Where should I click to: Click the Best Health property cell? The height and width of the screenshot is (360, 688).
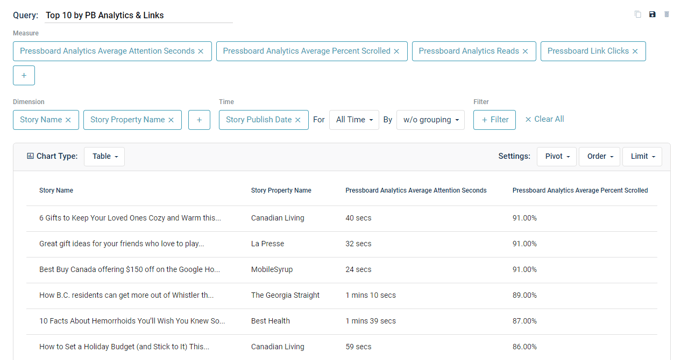point(270,321)
